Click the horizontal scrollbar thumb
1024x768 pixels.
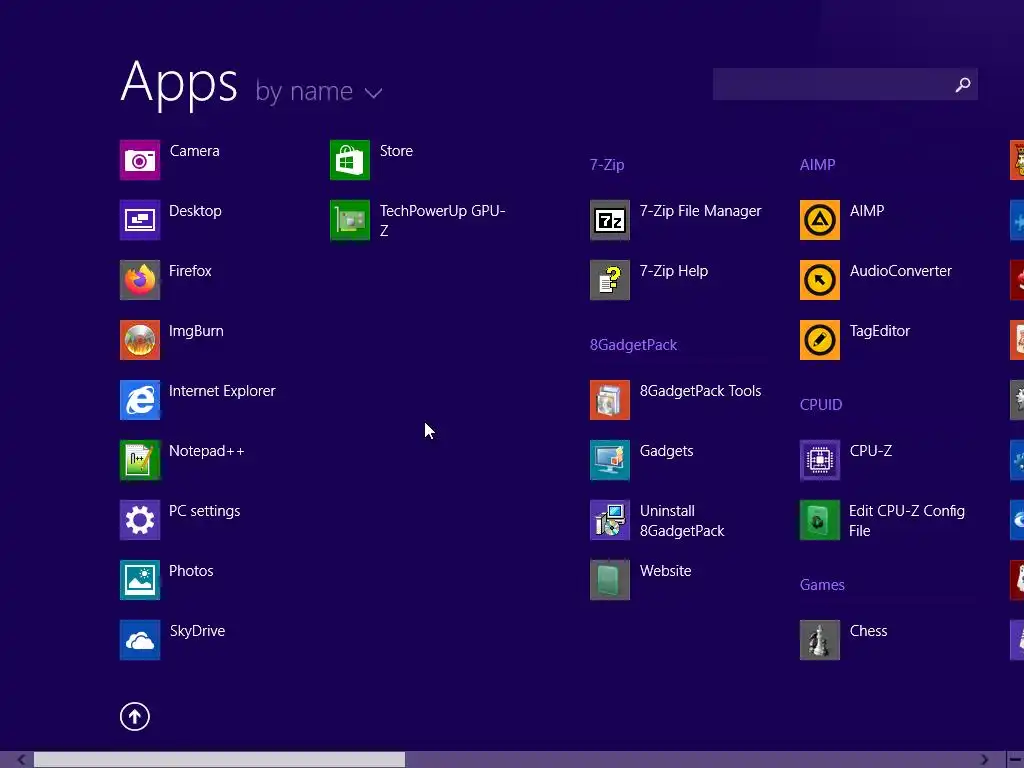(219, 760)
